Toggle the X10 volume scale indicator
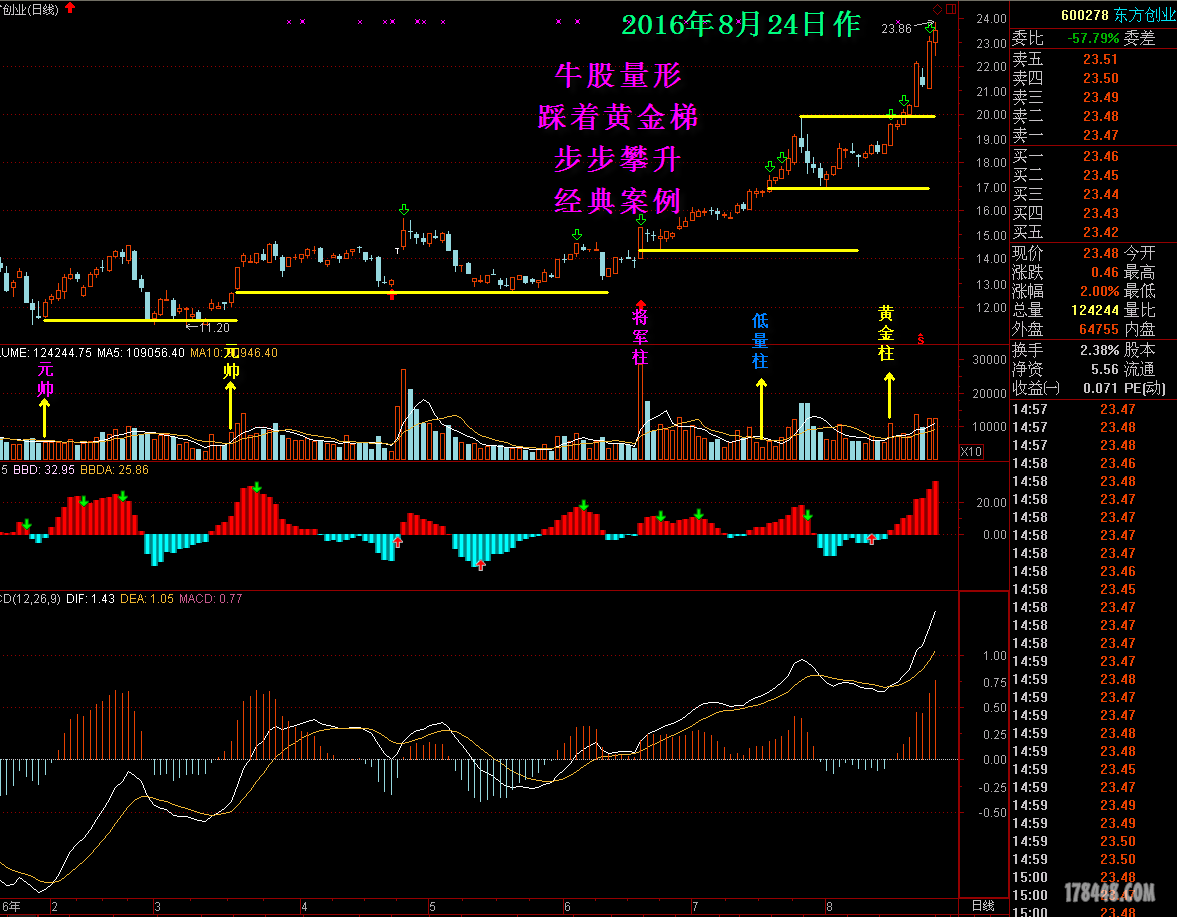This screenshot has height=917, width=1177. [969, 452]
